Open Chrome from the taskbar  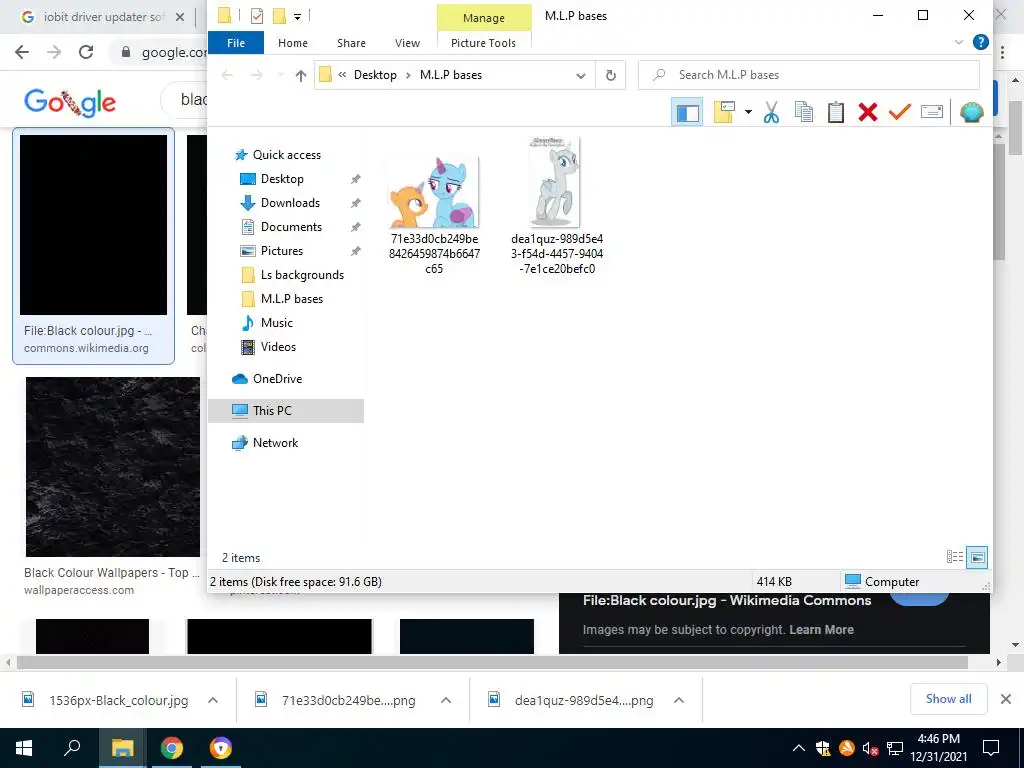(172, 748)
